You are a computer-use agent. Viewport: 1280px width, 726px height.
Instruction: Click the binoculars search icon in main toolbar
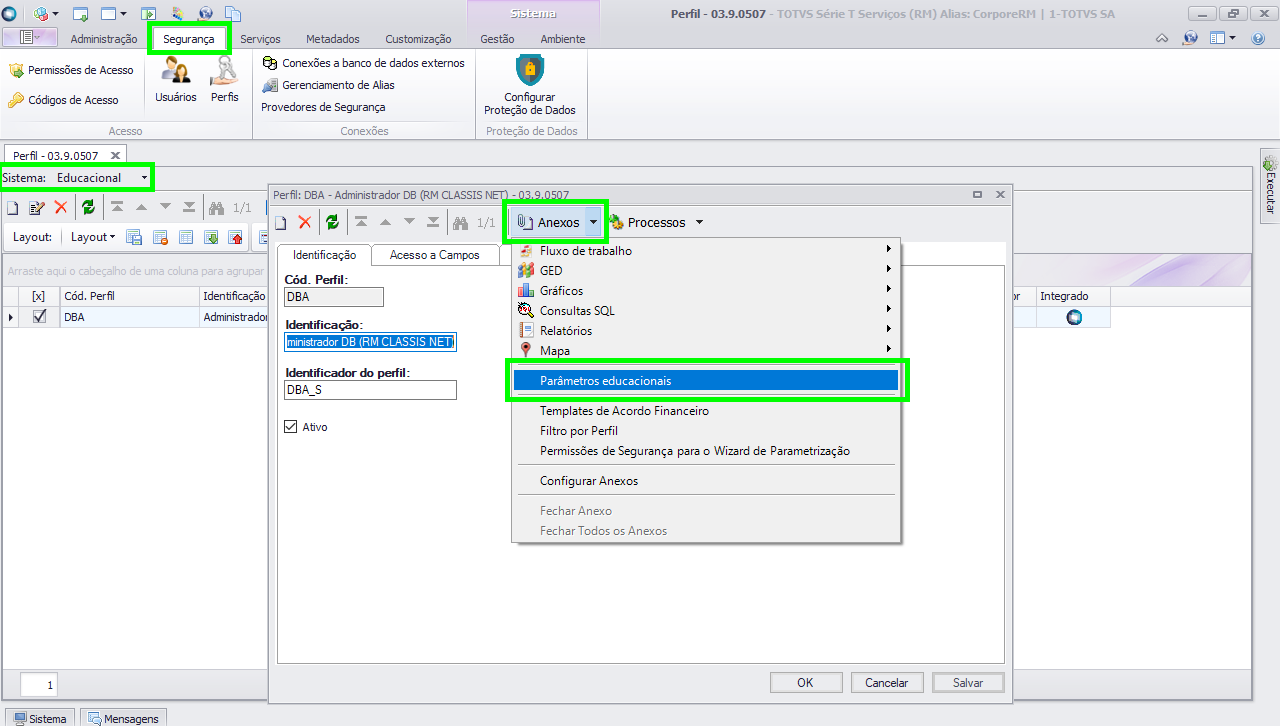pyautogui.click(x=216, y=208)
